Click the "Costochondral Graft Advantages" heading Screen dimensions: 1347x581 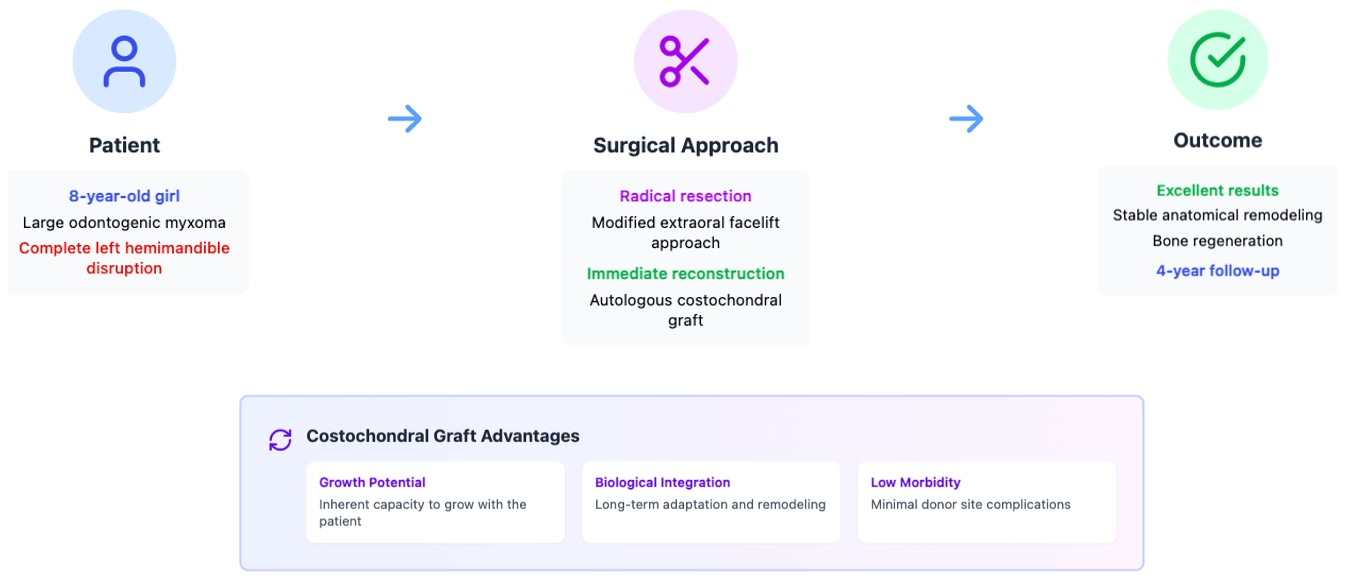point(442,436)
